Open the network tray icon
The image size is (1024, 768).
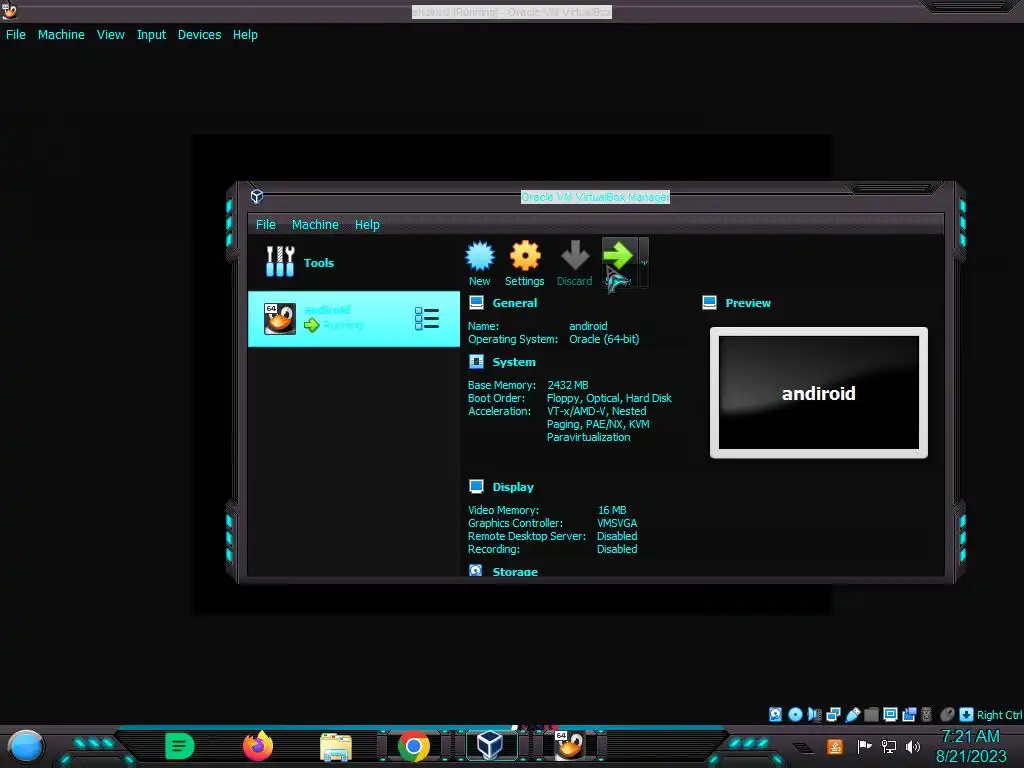(889, 746)
